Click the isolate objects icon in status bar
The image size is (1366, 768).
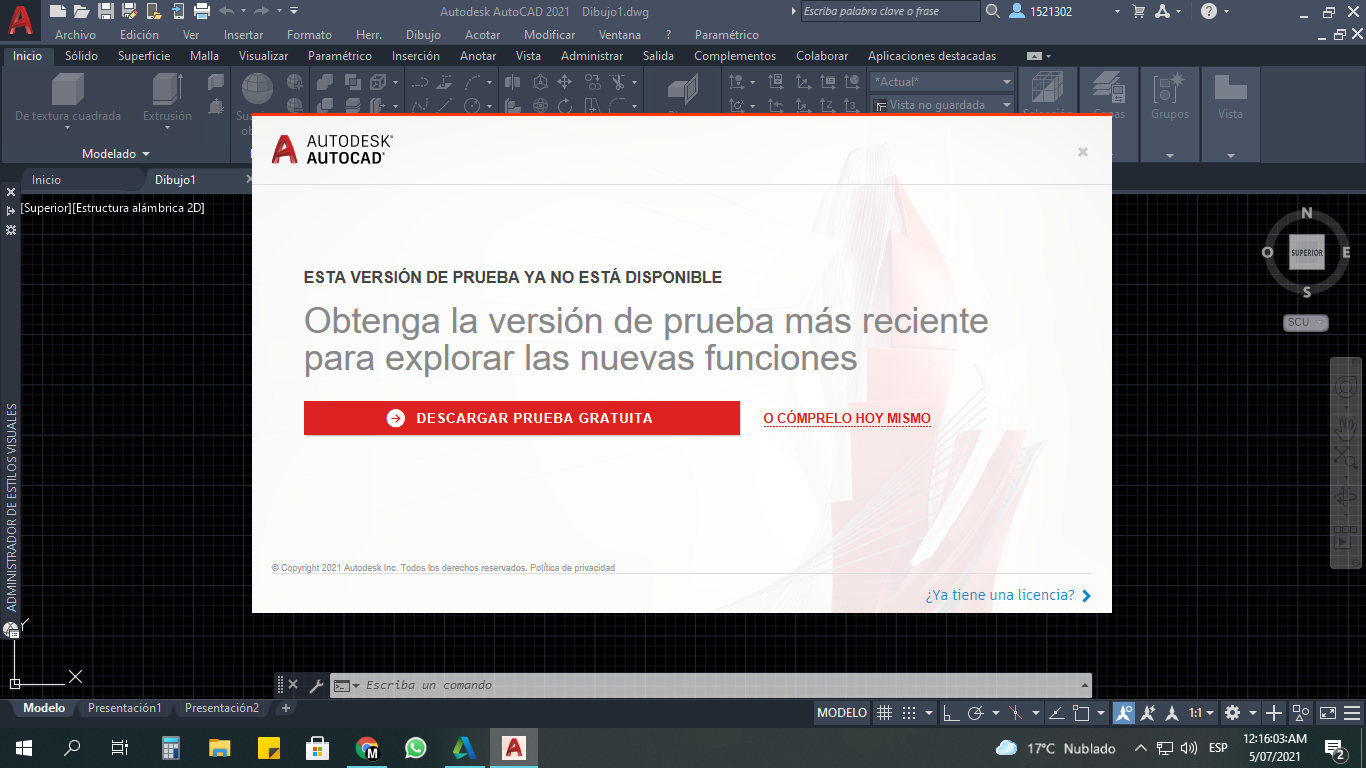(1300, 712)
